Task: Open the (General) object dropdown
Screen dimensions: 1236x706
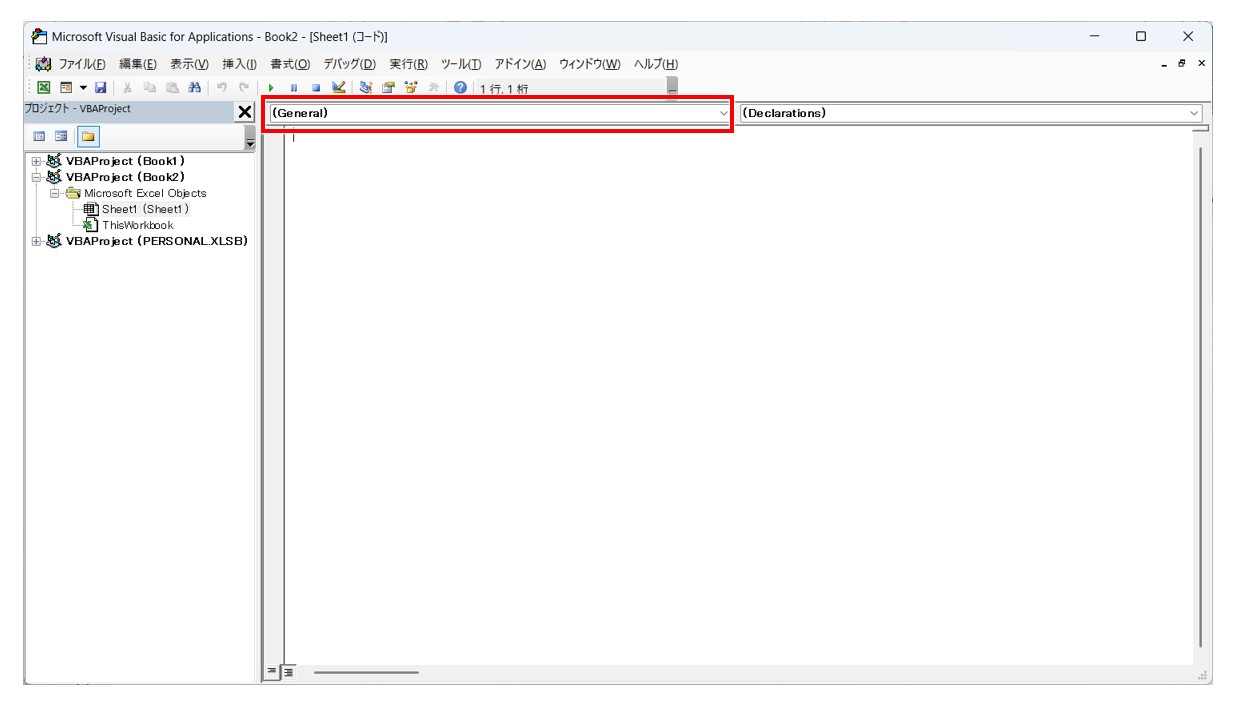Action: pos(499,113)
